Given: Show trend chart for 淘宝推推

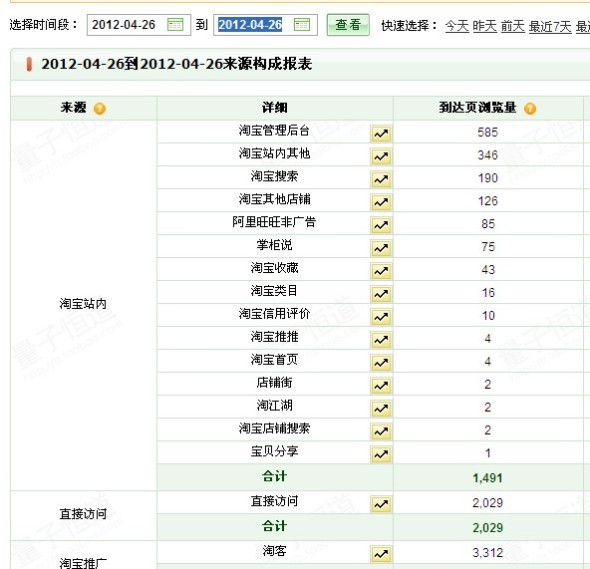Looking at the screenshot, I should 381,340.
